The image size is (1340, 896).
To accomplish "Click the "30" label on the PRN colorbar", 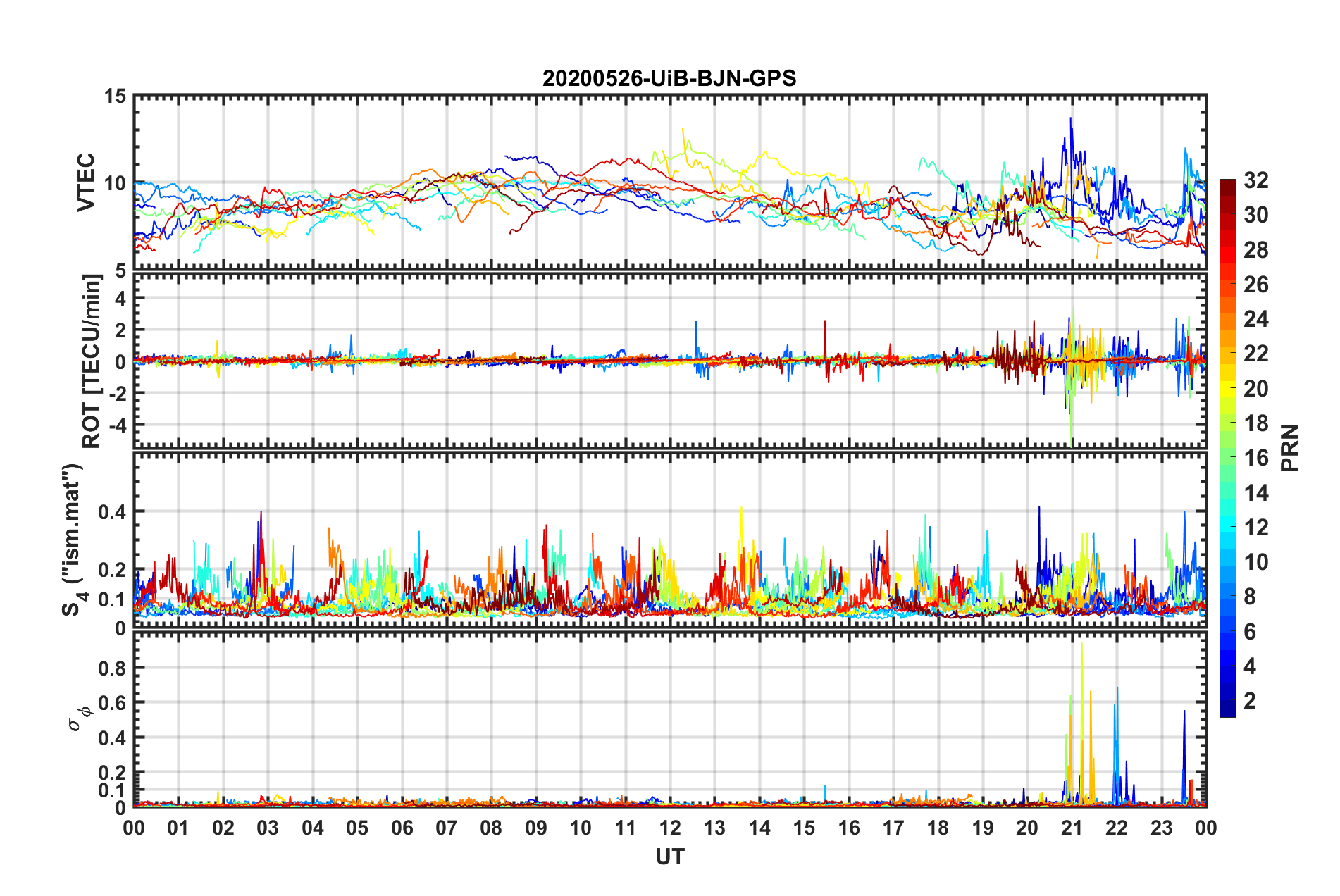I will (1255, 215).
